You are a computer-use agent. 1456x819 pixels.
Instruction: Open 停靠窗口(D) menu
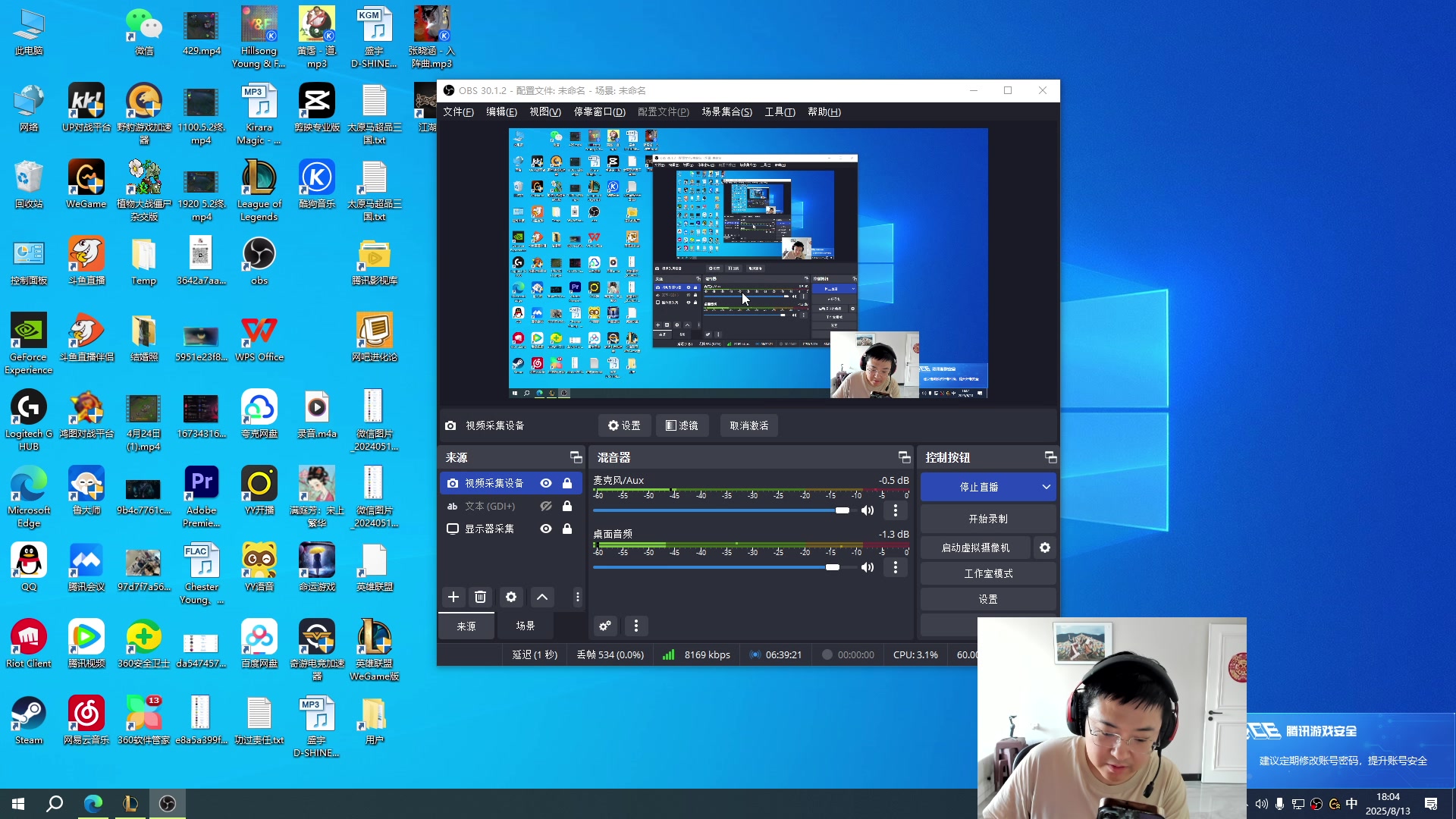click(x=599, y=111)
